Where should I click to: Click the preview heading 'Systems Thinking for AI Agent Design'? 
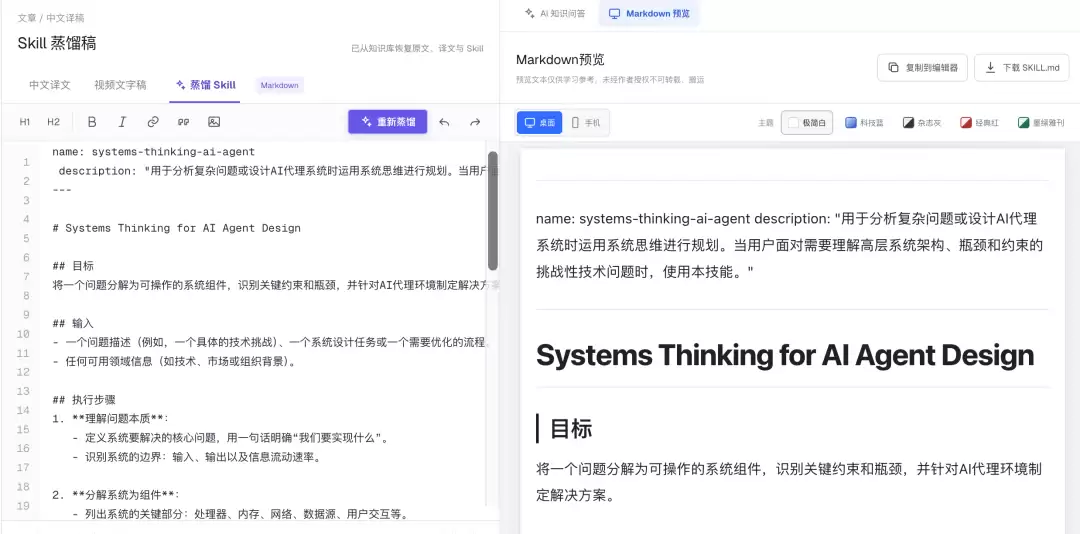785,356
